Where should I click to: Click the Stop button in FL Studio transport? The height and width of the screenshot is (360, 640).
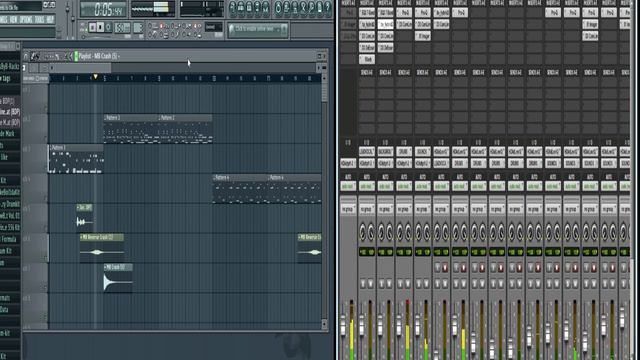click(x=100, y=27)
